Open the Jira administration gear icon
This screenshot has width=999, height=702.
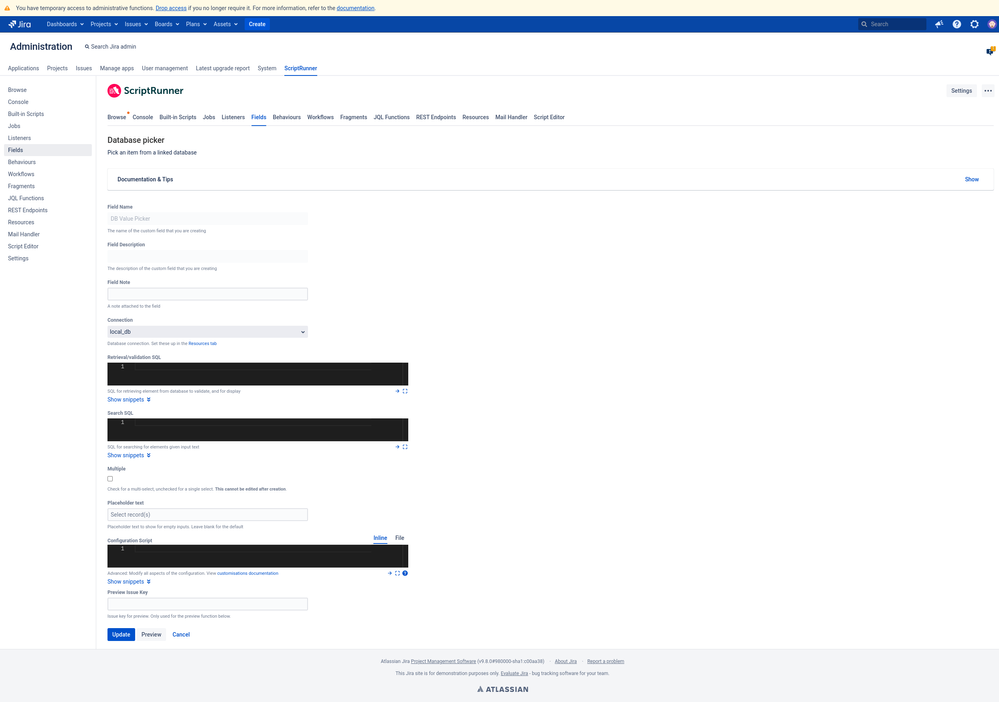(x=974, y=24)
